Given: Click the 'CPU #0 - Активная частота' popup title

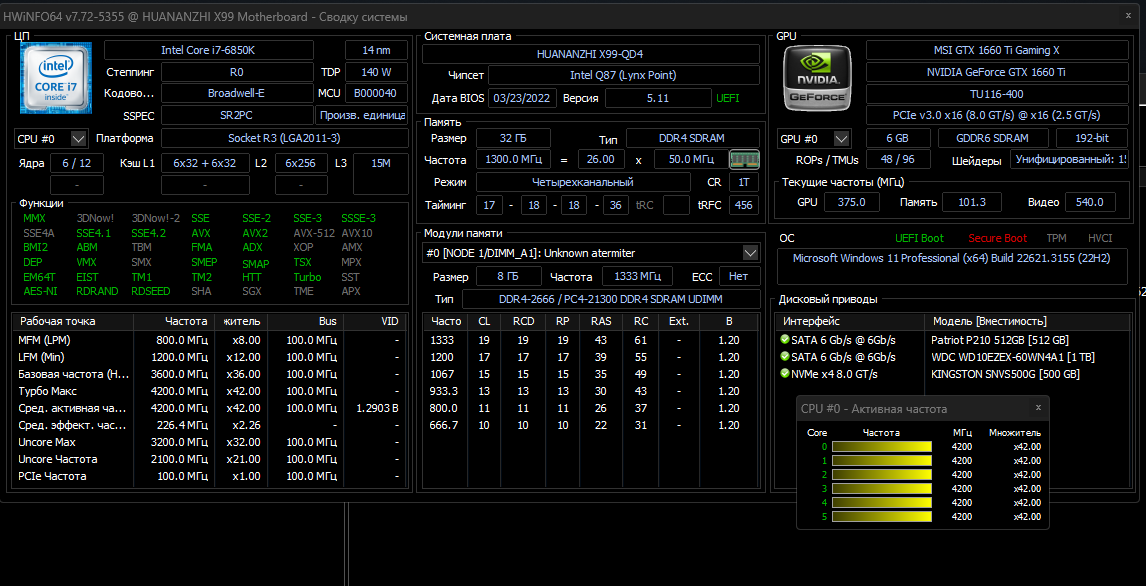Looking at the screenshot, I should click(x=873, y=408).
